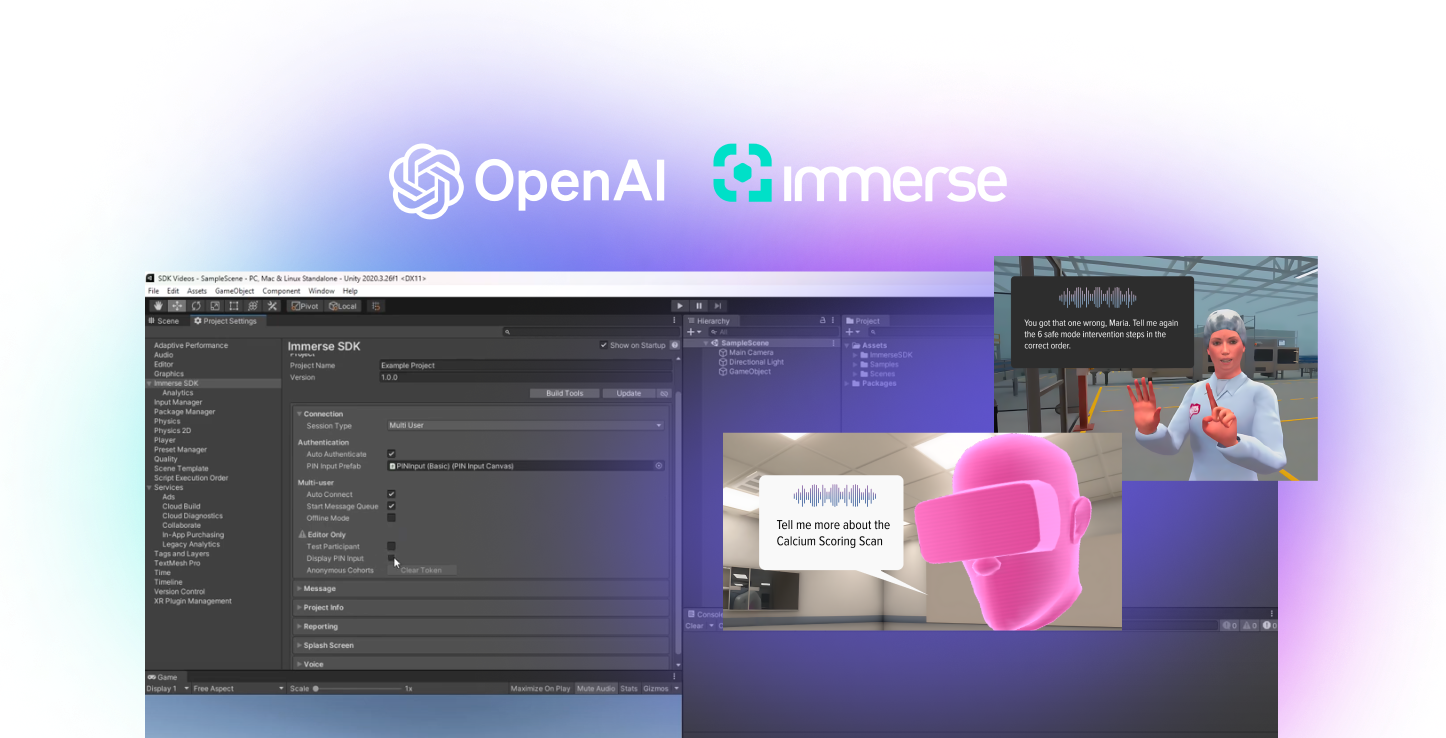Open the Help menu
Viewport: 1446px width, 738px height.
350,291
